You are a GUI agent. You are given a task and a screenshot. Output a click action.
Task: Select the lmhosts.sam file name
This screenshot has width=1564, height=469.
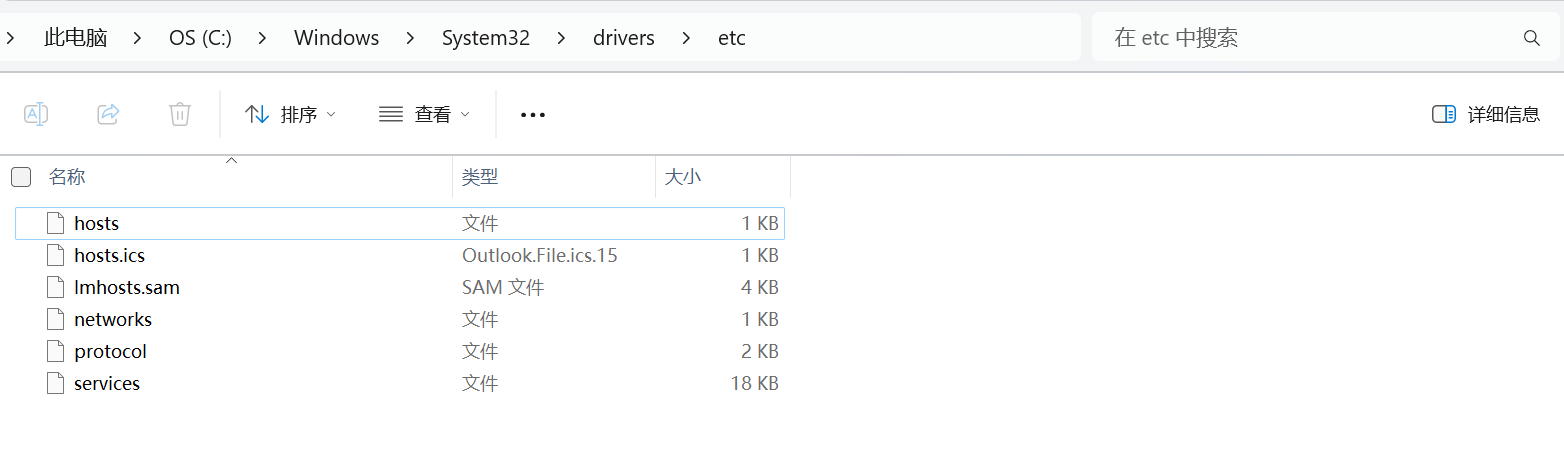pyautogui.click(x=127, y=287)
